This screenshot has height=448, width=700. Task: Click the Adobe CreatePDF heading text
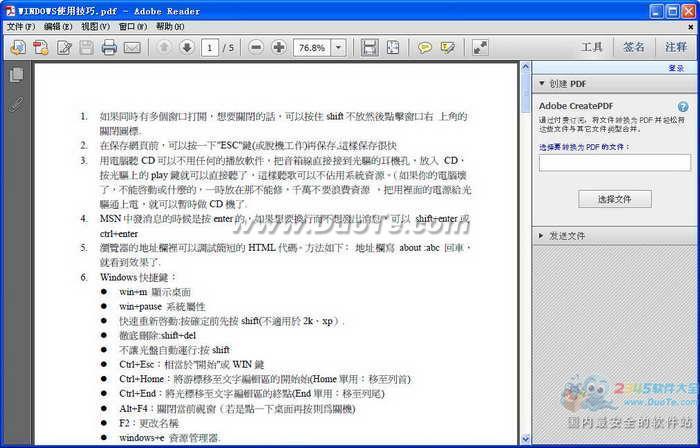click(576, 106)
